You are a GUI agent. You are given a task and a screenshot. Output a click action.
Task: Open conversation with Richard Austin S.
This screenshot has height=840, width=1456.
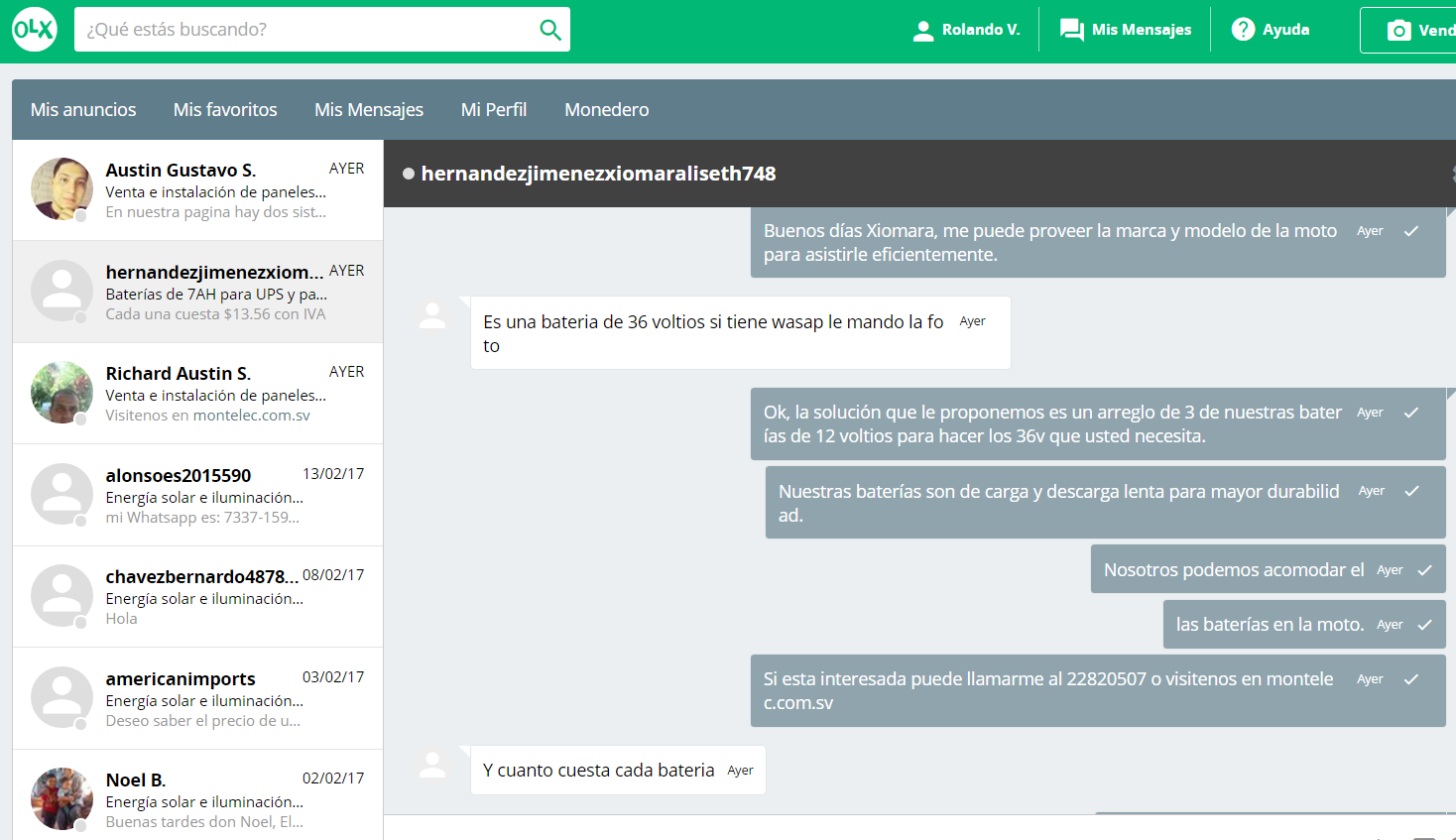(197, 393)
